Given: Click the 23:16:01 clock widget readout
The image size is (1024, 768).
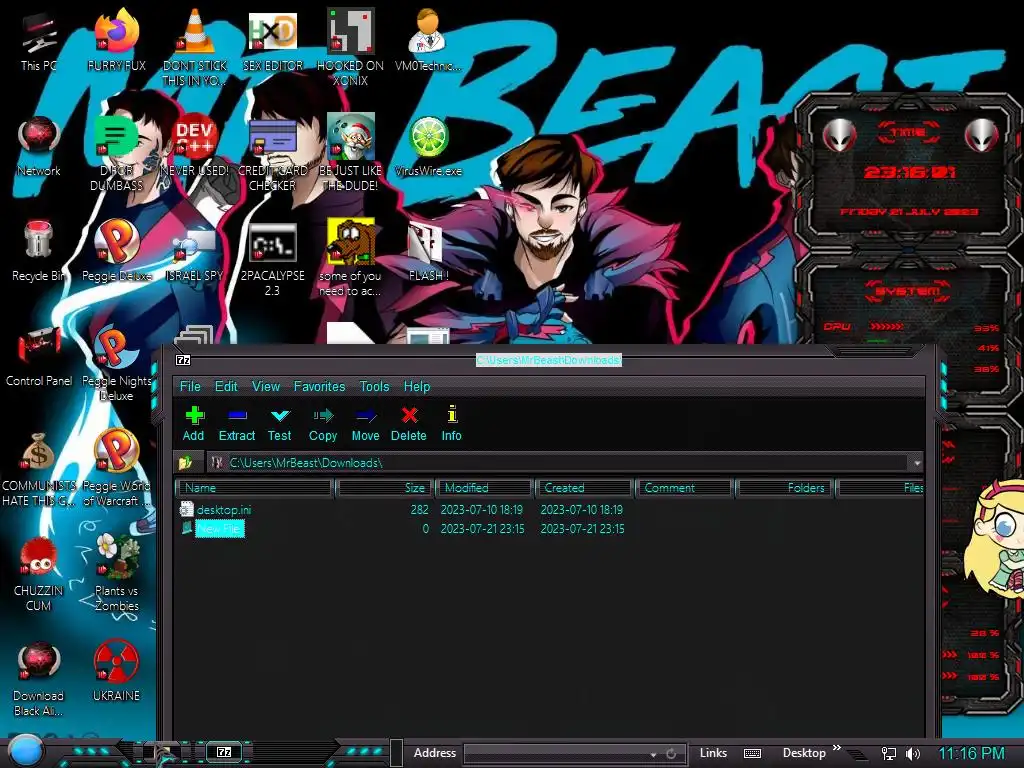Looking at the screenshot, I should [910, 172].
